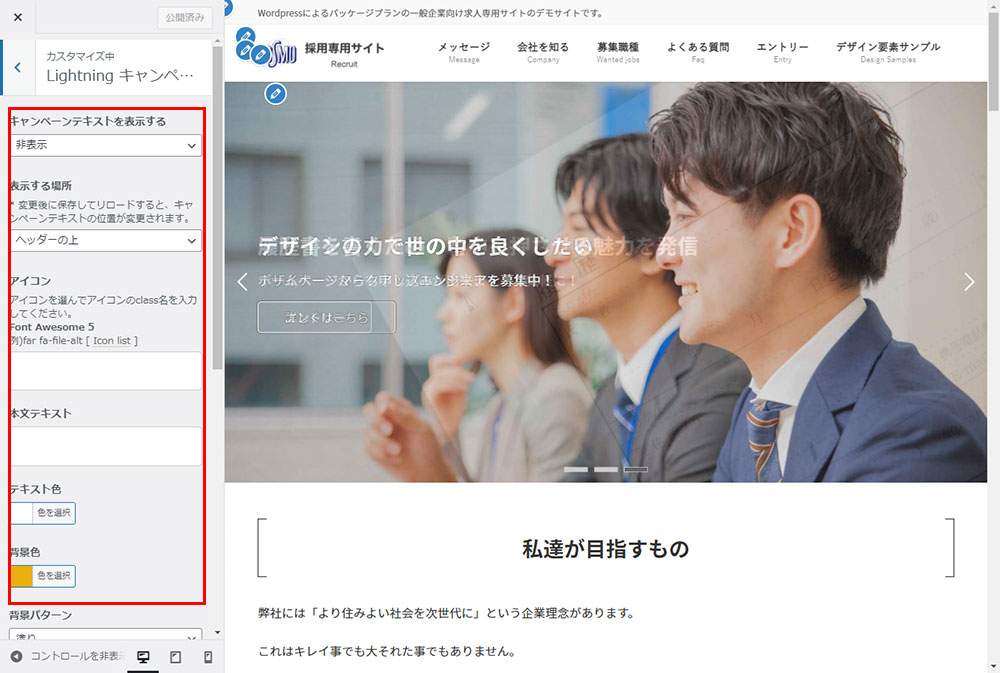Open the Icon list link
This screenshot has height=673, width=1000.
click(x=115, y=341)
